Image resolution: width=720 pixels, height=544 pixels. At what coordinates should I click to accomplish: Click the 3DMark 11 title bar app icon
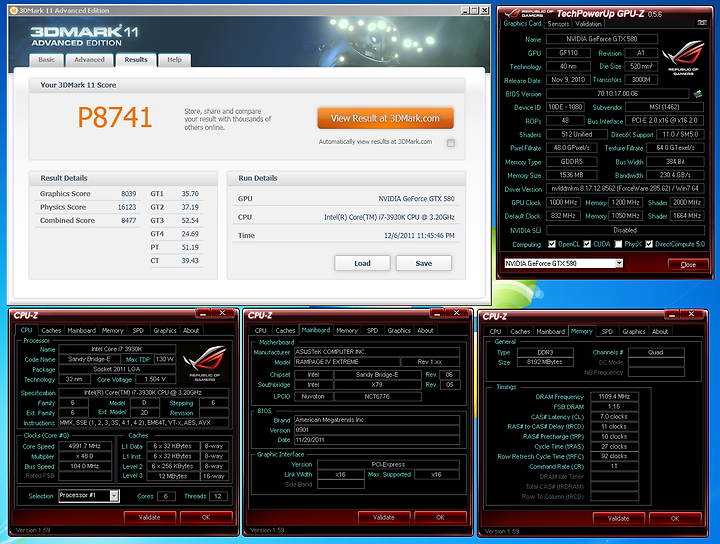click(14, 10)
